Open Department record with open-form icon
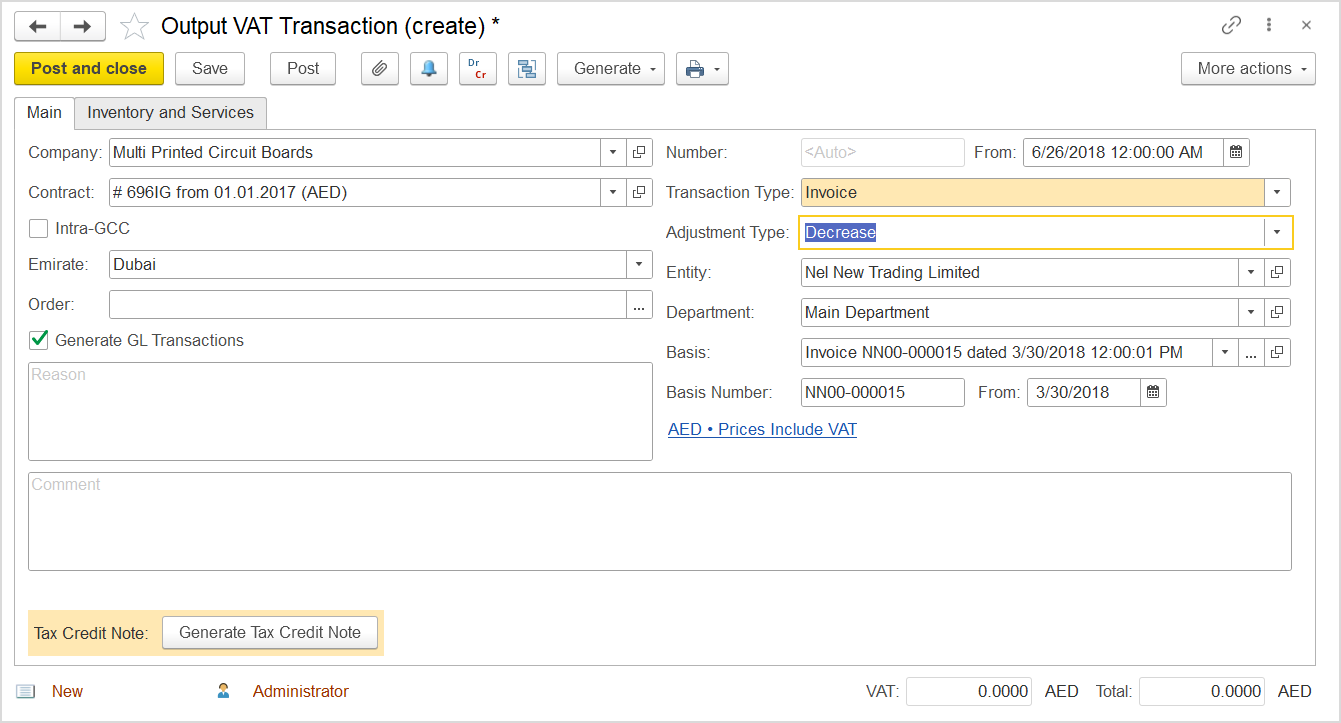Image resolution: width=1341 pixels, height=723 pixels. 1277,313
